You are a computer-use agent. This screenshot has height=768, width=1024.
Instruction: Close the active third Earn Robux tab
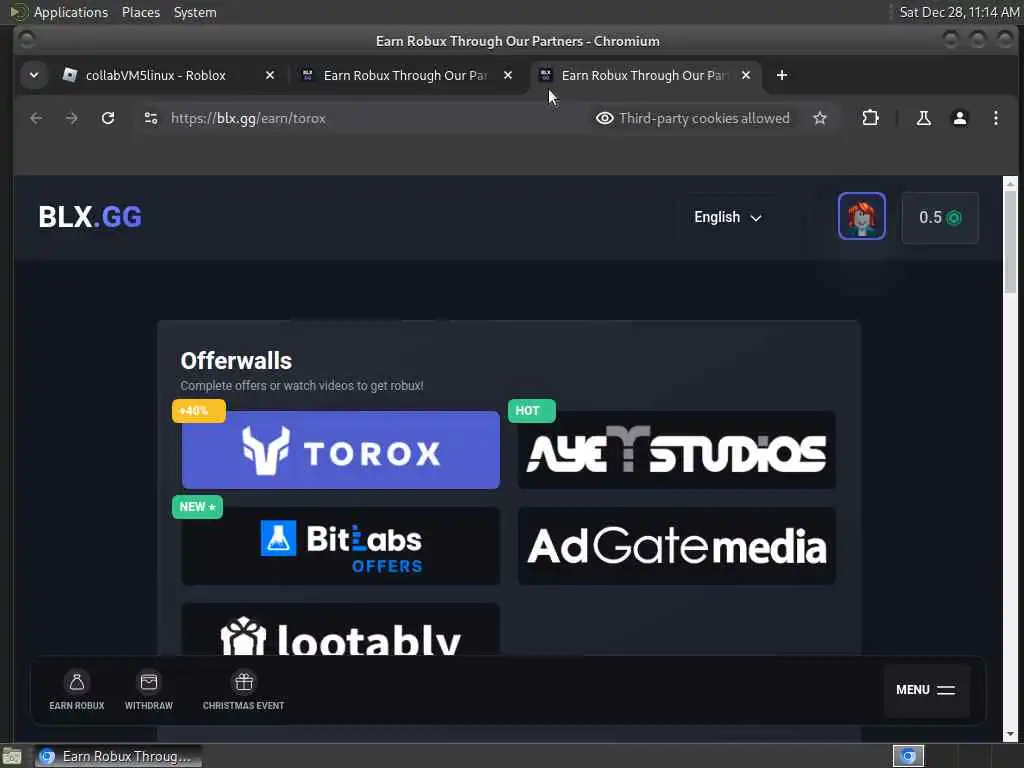[746, 75]
